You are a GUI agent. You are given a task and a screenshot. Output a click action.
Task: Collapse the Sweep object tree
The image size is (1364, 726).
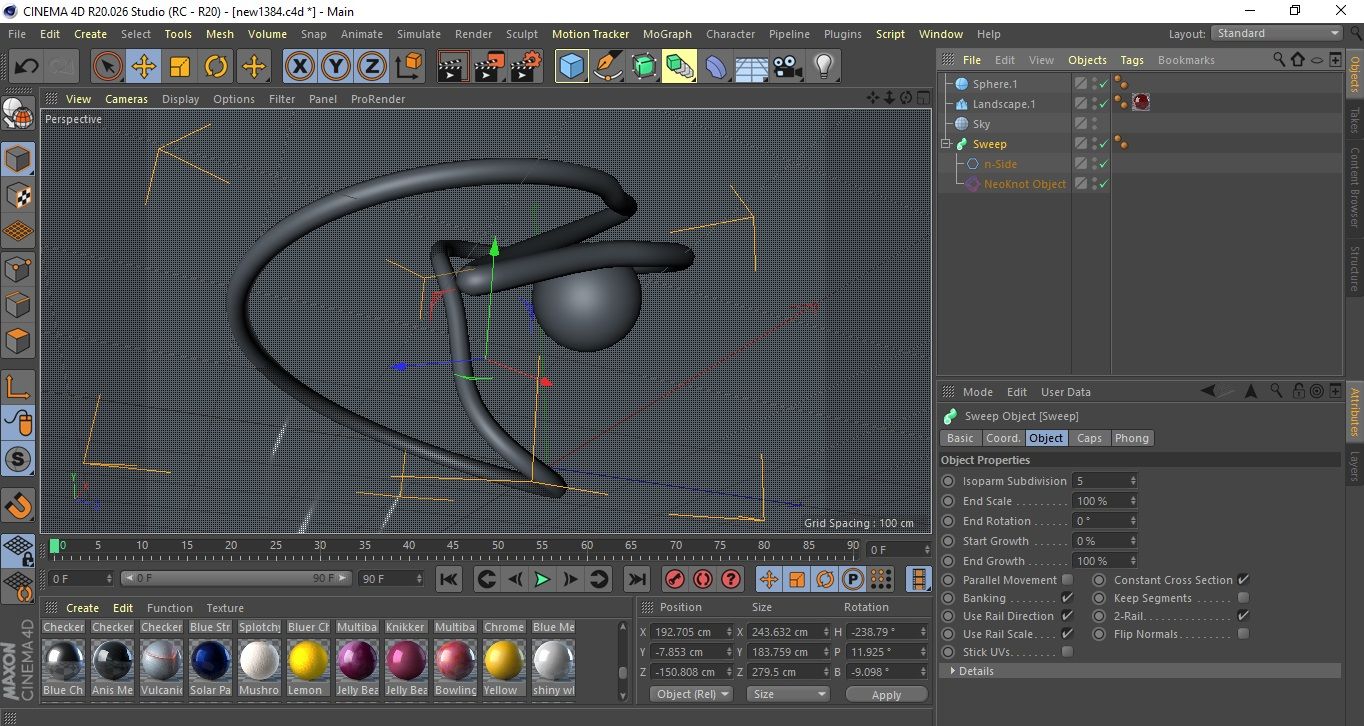click(946, 144)
